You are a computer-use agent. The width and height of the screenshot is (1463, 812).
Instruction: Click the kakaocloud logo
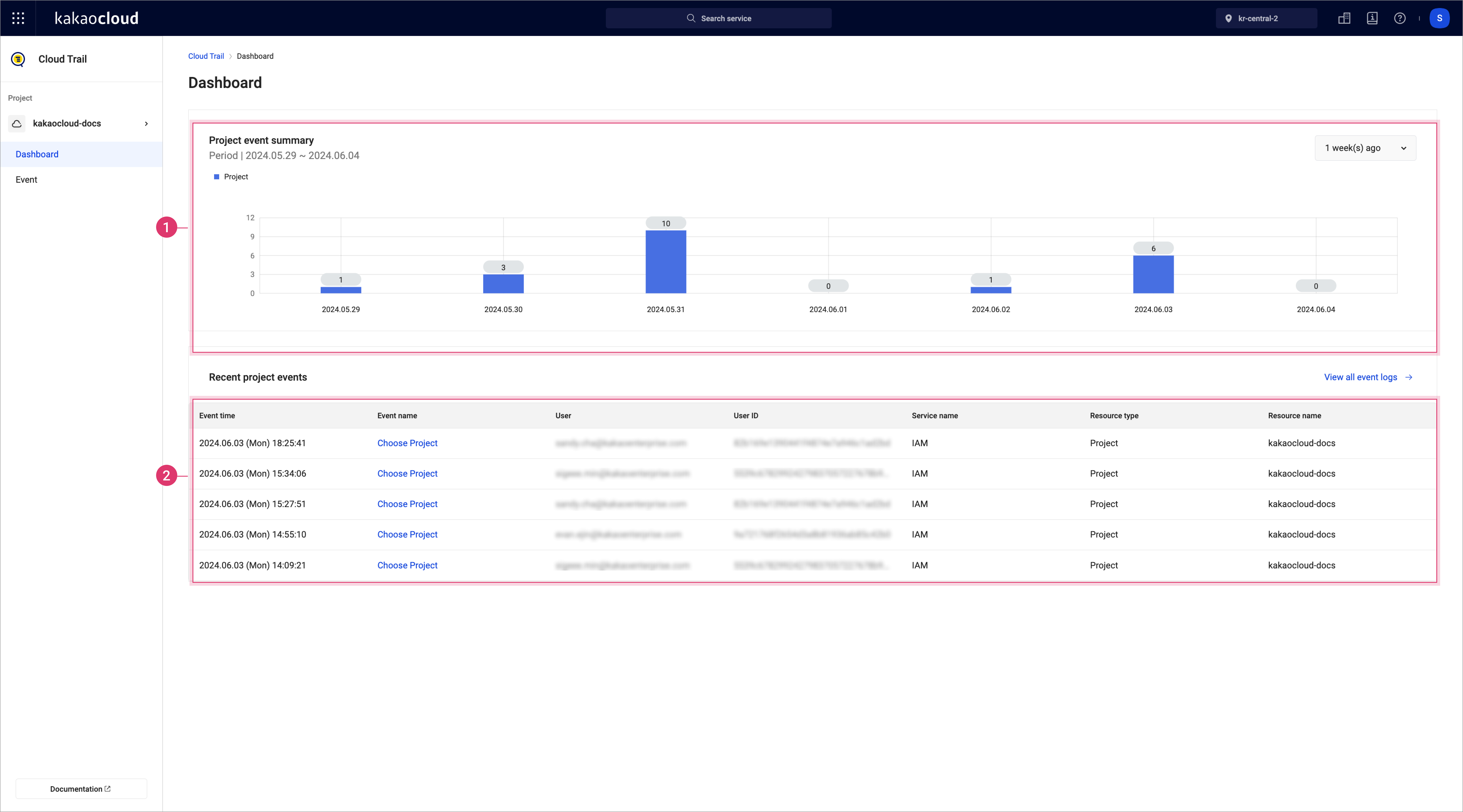[96, 18]
